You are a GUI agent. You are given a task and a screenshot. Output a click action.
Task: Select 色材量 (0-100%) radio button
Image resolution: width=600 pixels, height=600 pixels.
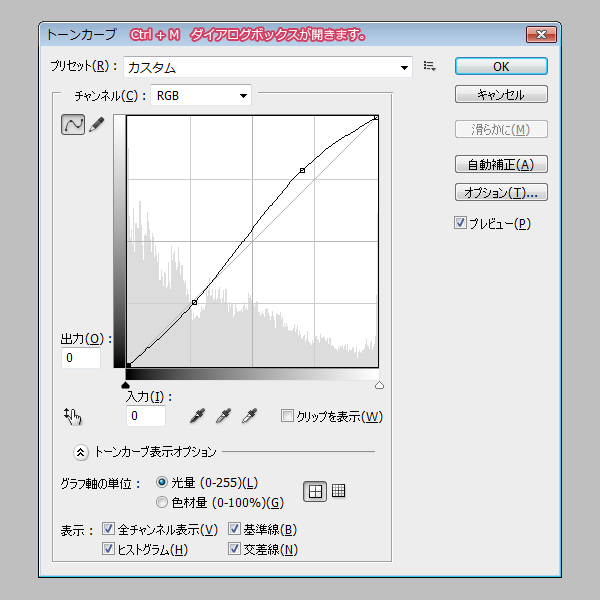(162, 502)
